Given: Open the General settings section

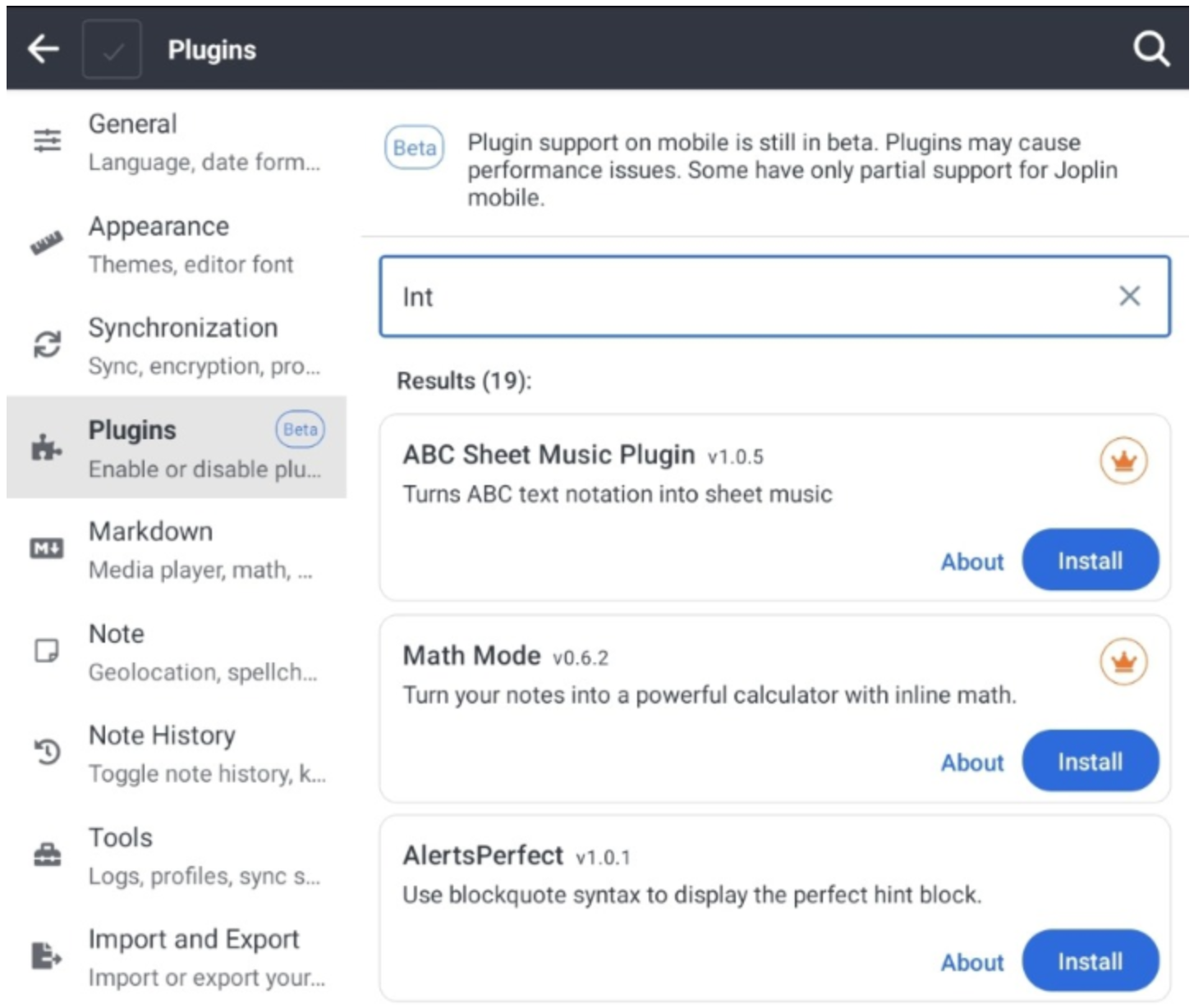Looking at the screenshot, I should coord(177,142).
